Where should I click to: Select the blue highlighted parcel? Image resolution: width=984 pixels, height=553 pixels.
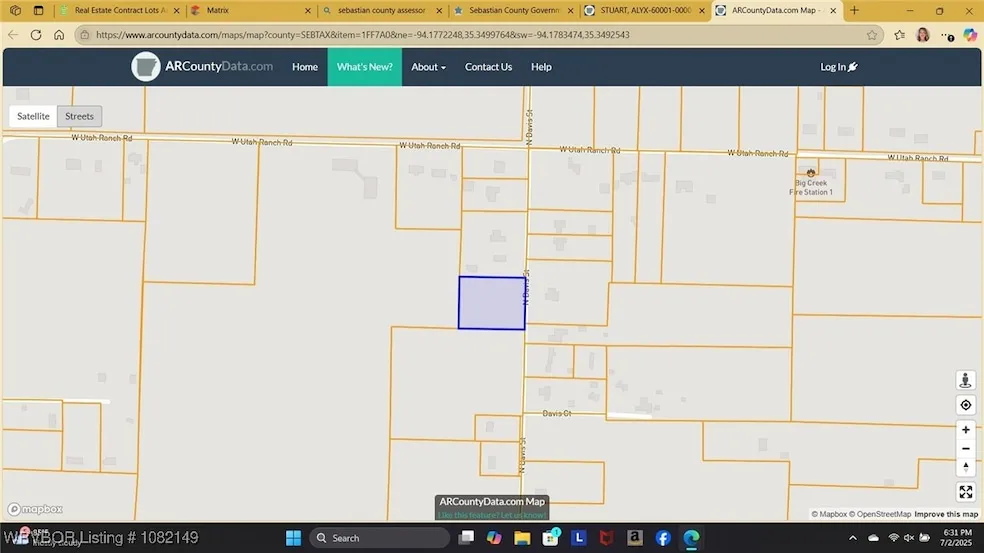pos(491,303)
